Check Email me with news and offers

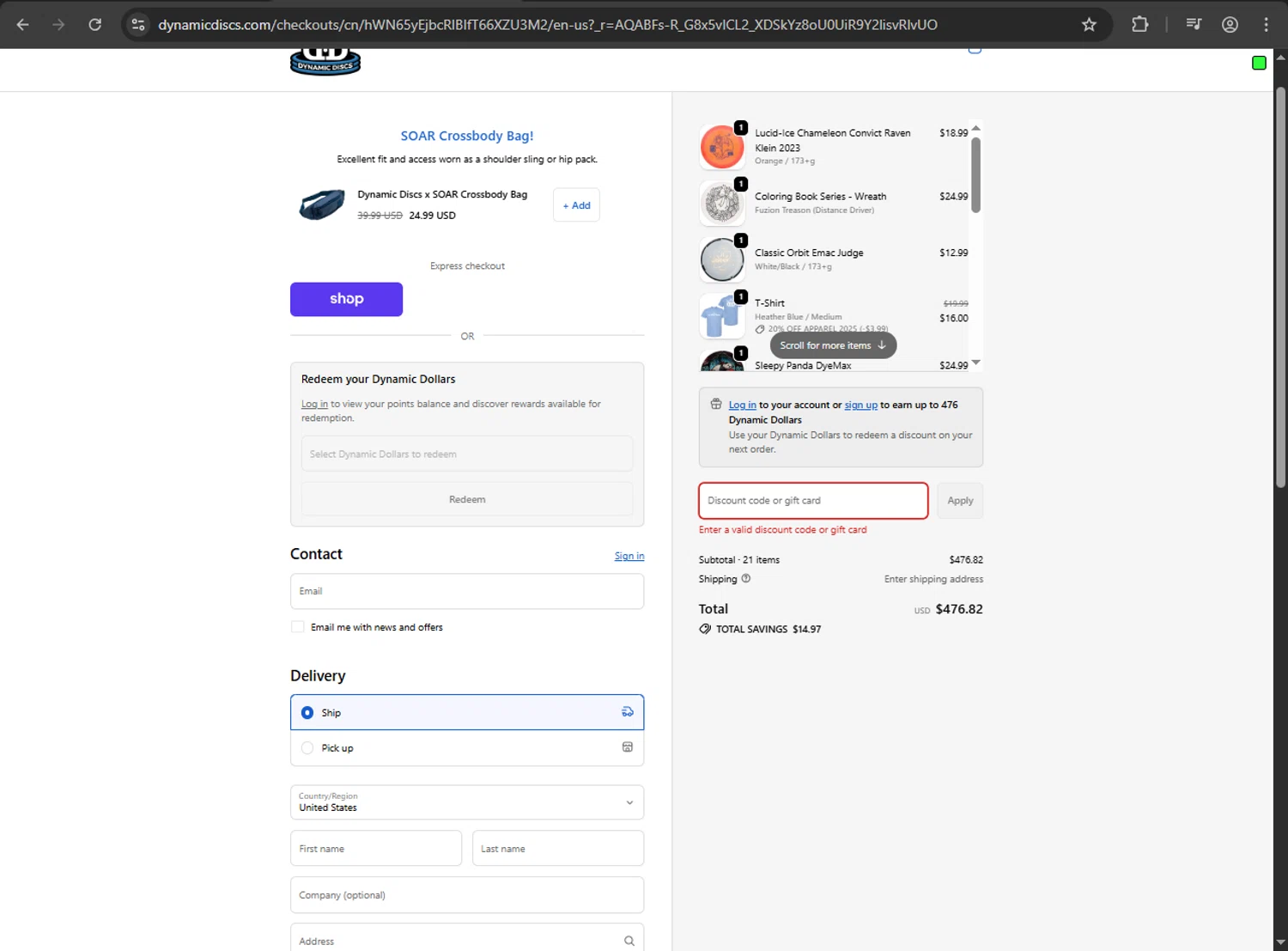tap(298, 627)
